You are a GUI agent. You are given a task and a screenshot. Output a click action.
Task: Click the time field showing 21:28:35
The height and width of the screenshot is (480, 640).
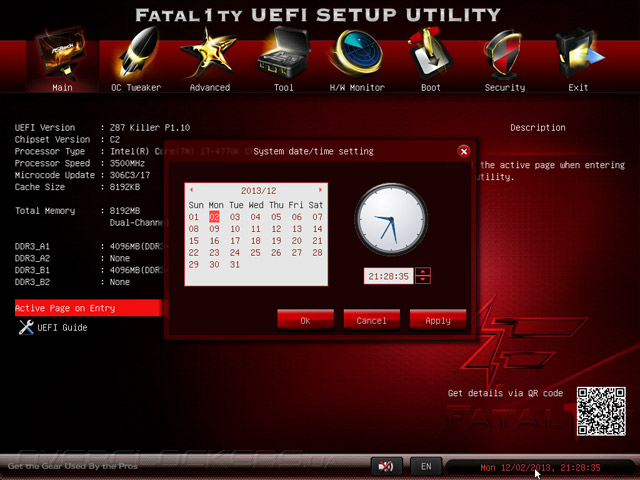(x=388, y=276)
